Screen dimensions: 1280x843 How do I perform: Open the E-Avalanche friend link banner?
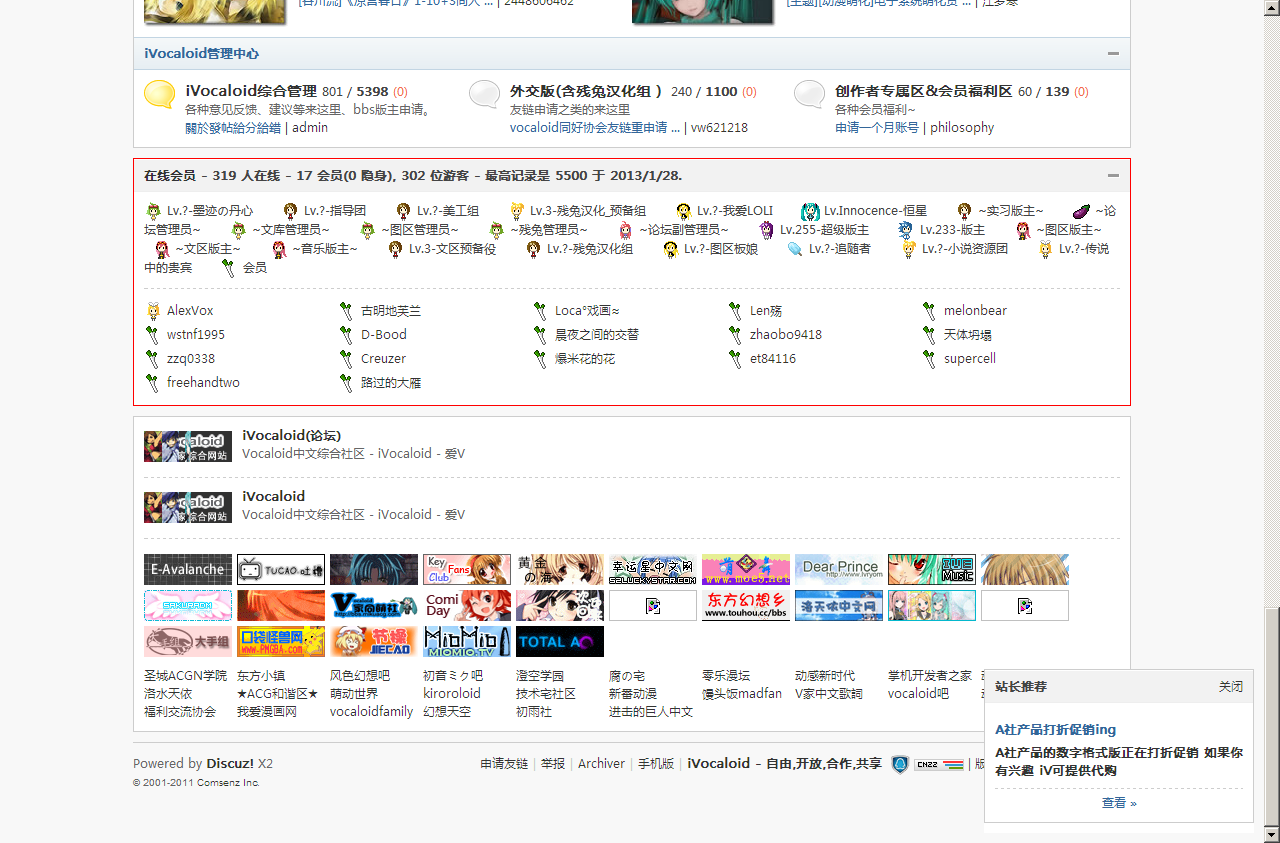click(x=188, y=569)
